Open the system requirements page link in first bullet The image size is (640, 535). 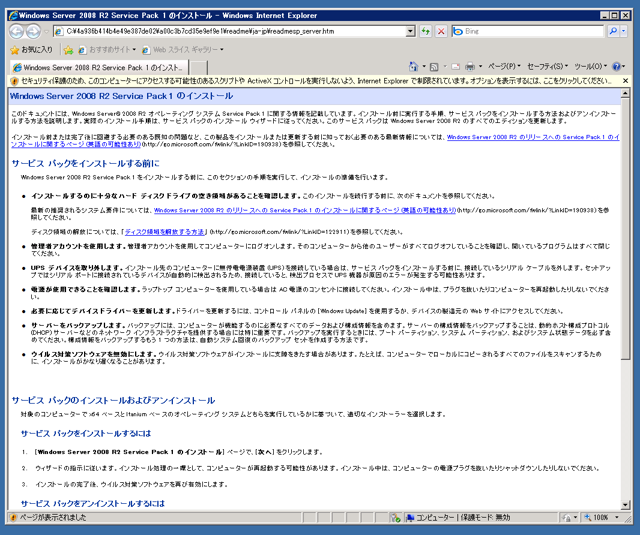pyautogui.click(x=304, y=210)
